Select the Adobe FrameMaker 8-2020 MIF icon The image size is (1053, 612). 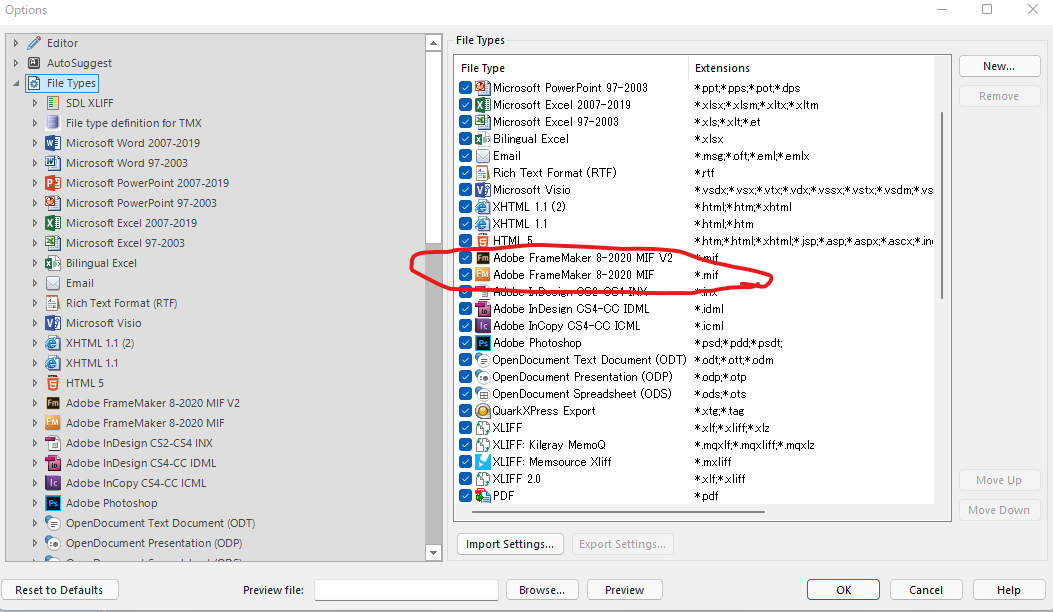click(481, 274)
